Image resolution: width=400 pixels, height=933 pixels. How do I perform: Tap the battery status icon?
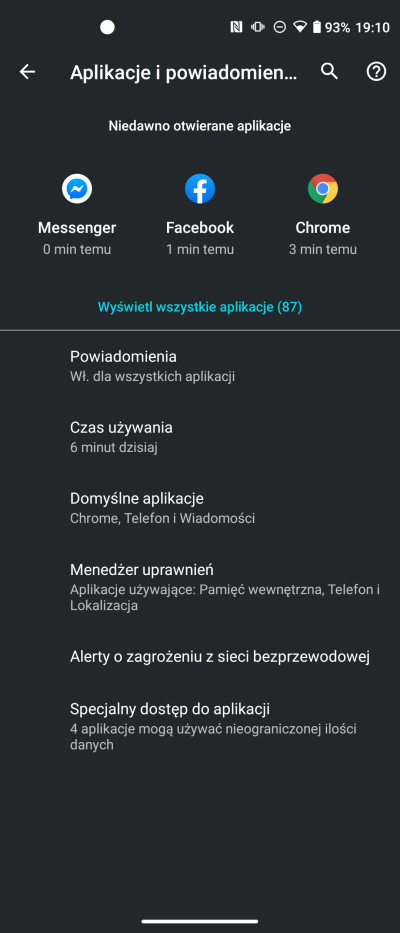317,27
